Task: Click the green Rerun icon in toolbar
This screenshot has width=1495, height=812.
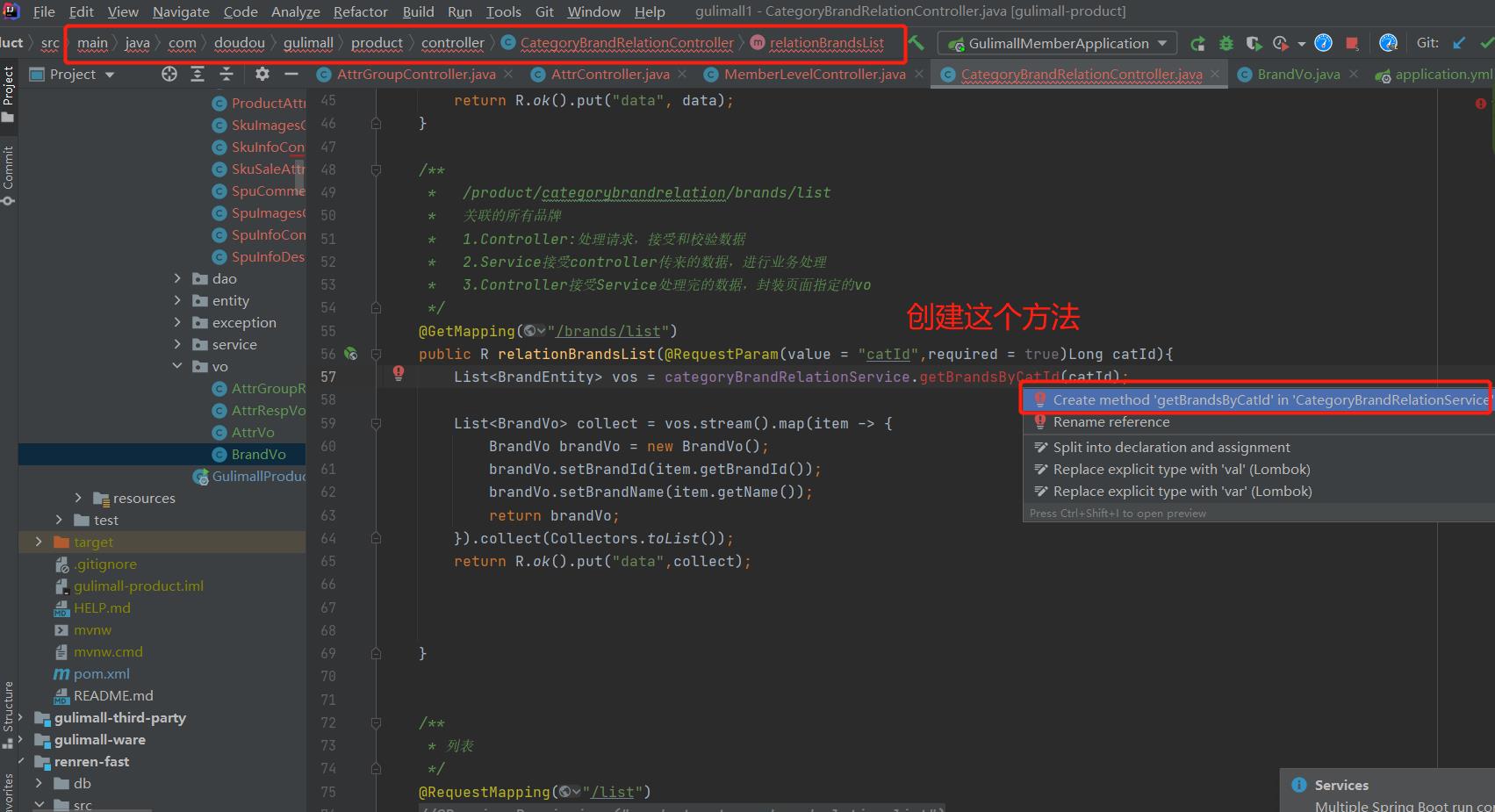Action: pyautogui.click(x=1197, y=43)
